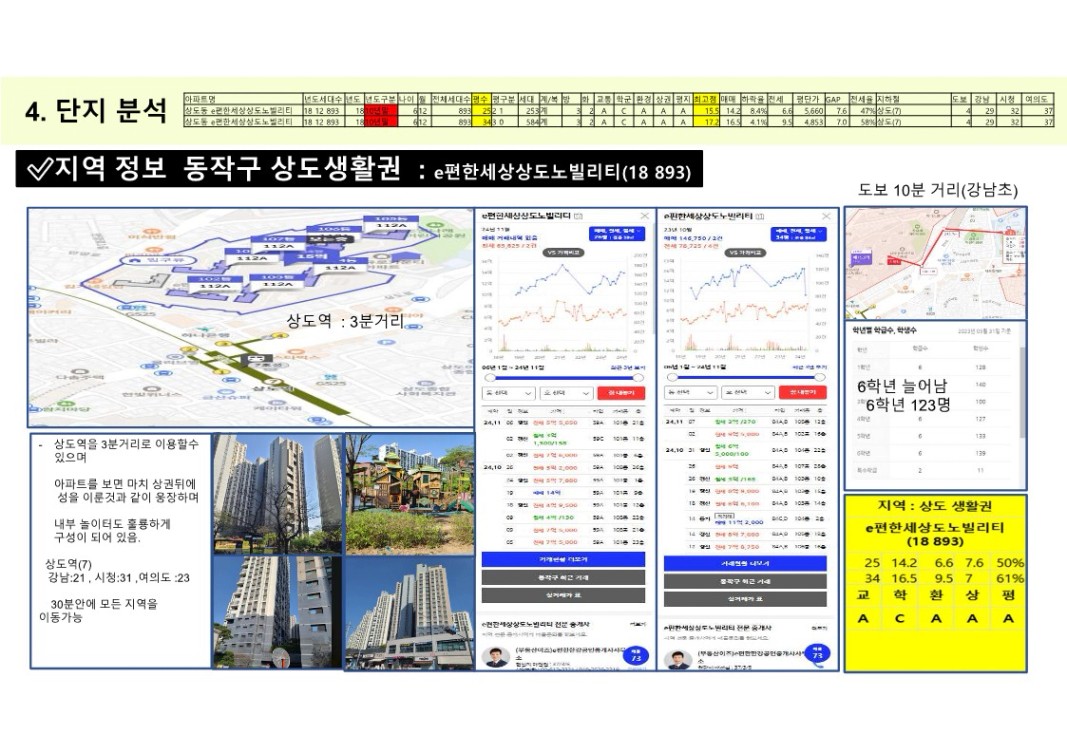Open the 동 선택 dropdown in left panel
Screen dimensions: 1067x753
509,393
